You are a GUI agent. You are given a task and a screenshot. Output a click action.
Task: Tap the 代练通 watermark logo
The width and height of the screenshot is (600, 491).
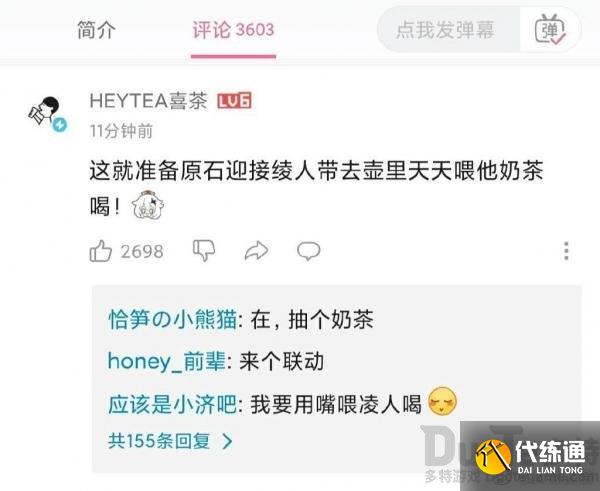pyautogui.click(x=530, y=456)
